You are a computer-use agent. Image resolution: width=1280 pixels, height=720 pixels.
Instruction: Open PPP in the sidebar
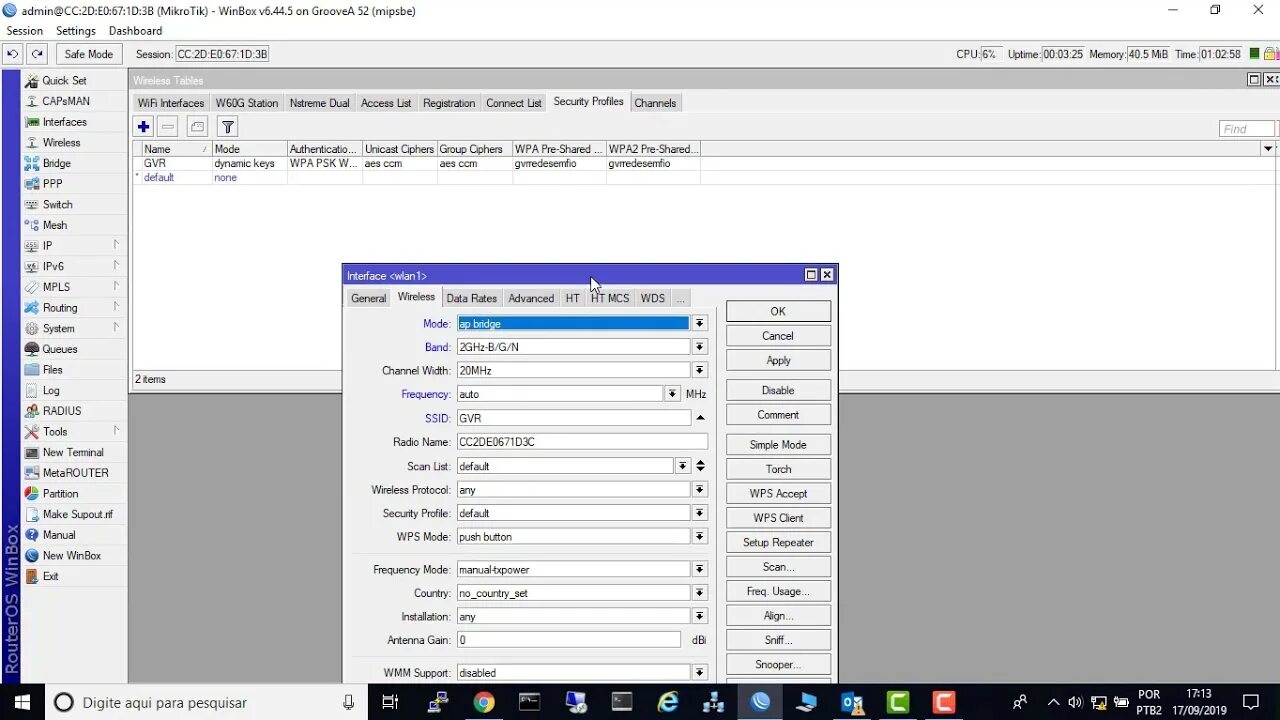52,184
